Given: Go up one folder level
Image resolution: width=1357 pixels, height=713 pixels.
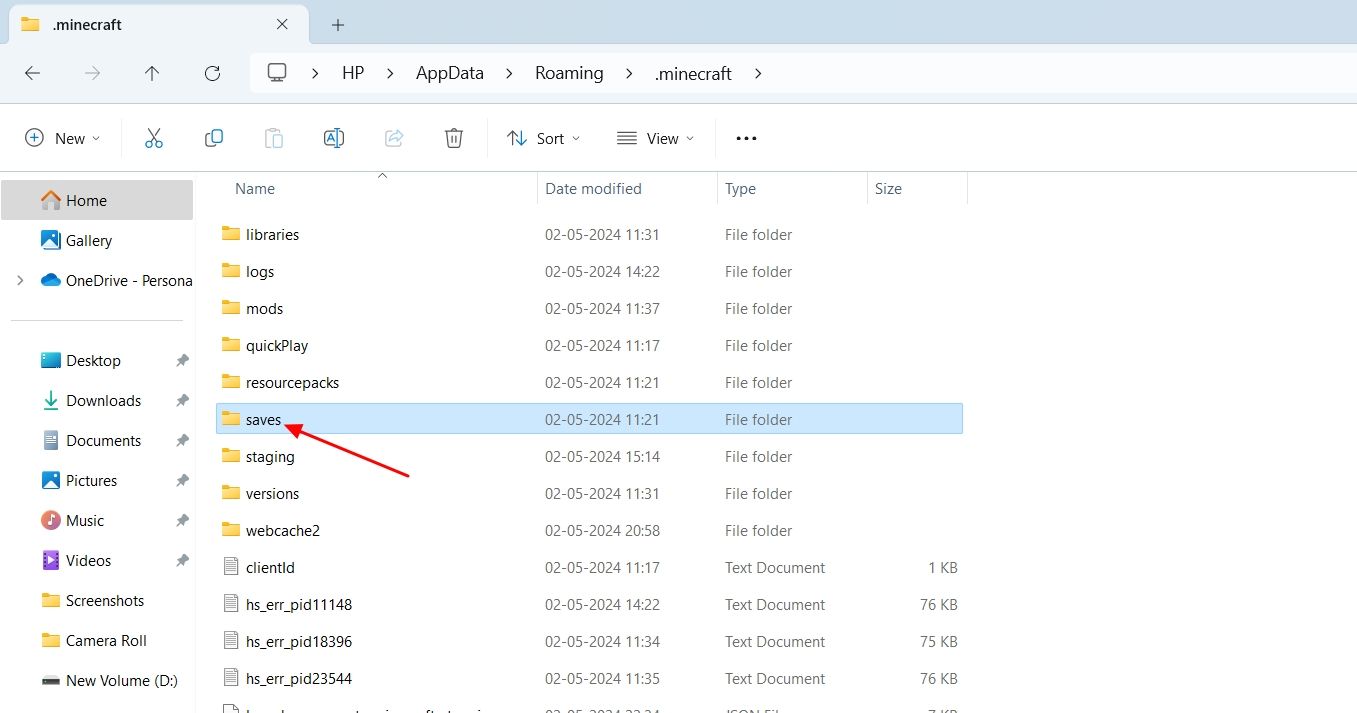Looking at the screenshot, I should 152,73.
